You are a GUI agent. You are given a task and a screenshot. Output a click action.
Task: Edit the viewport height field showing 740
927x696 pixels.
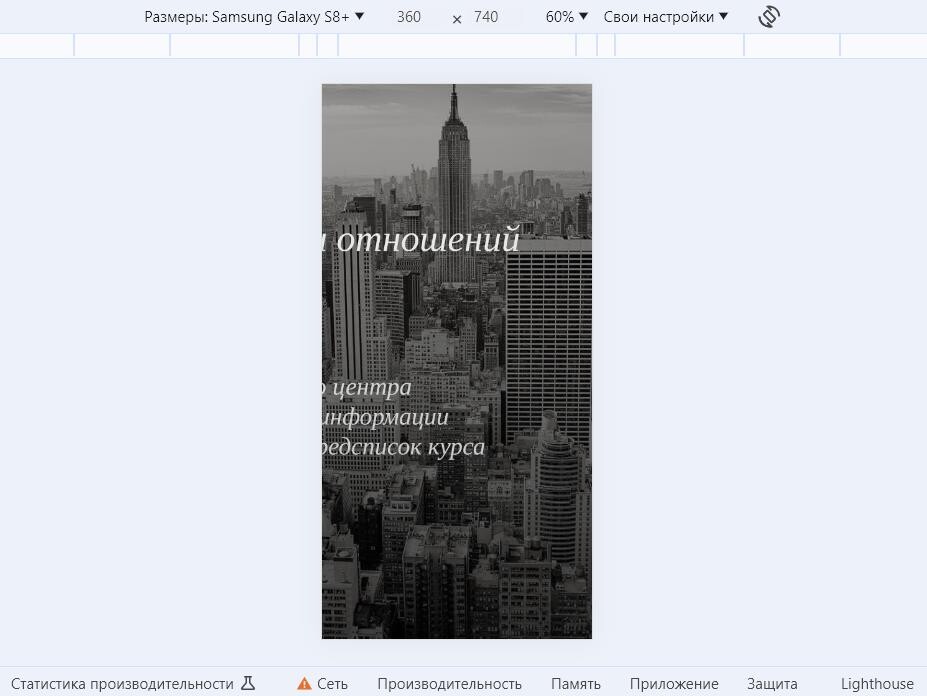tap(486, 17)
